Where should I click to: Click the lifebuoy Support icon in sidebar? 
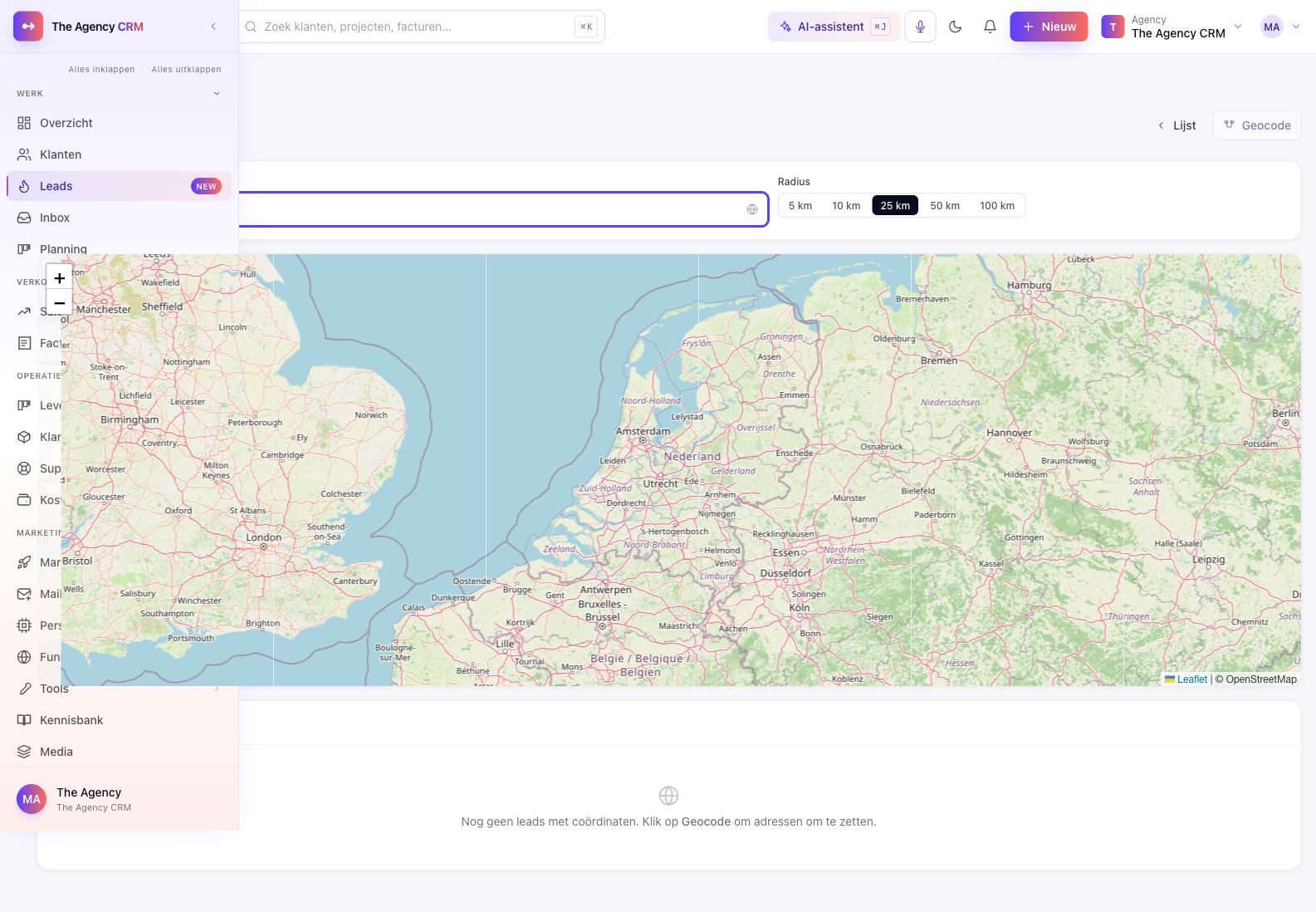coord(24,468)
